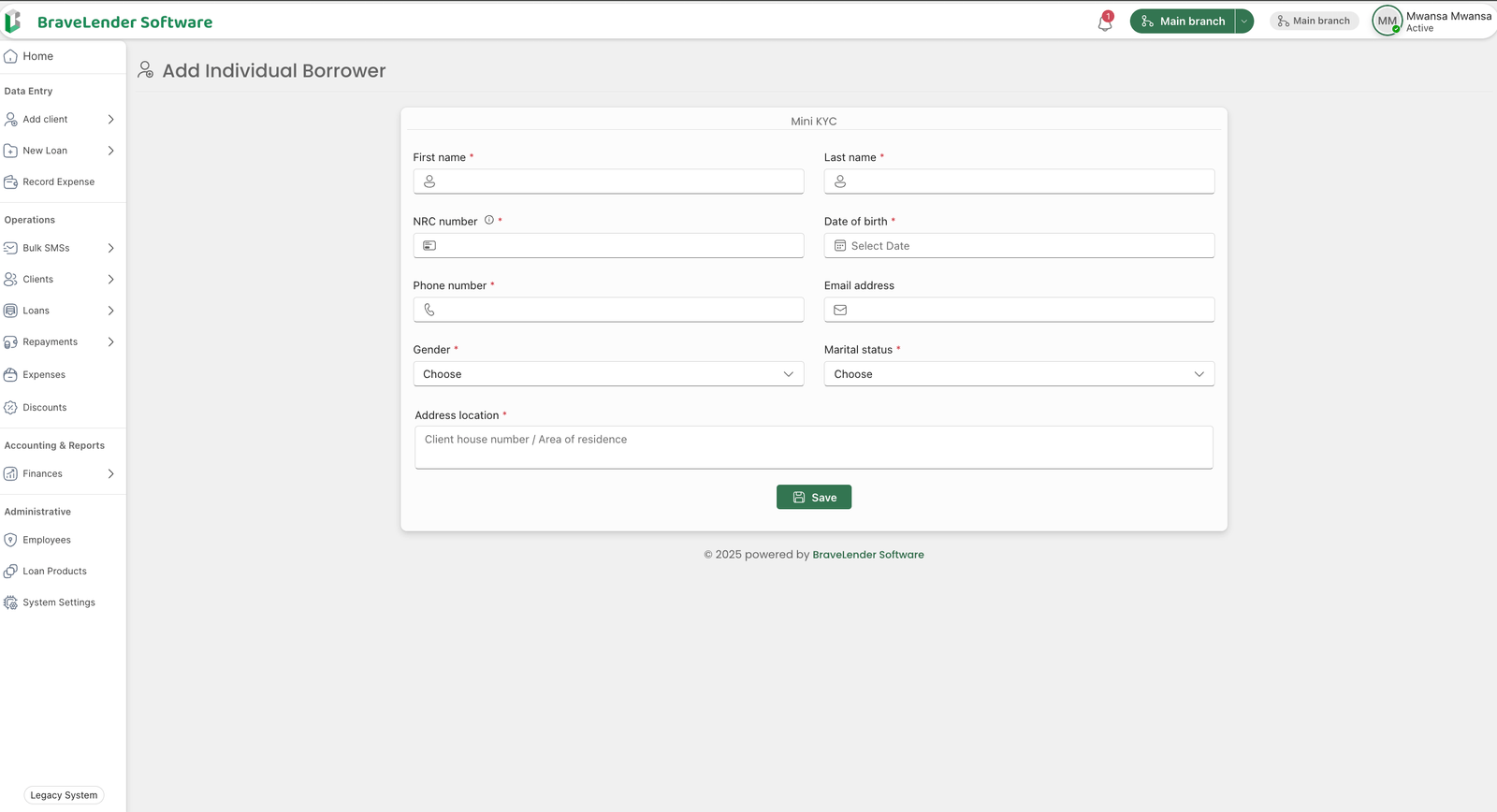Expand the Finances submenu chevron
Image resolution: width=1497 pixels, height=812 pixels.
(110, 474)
